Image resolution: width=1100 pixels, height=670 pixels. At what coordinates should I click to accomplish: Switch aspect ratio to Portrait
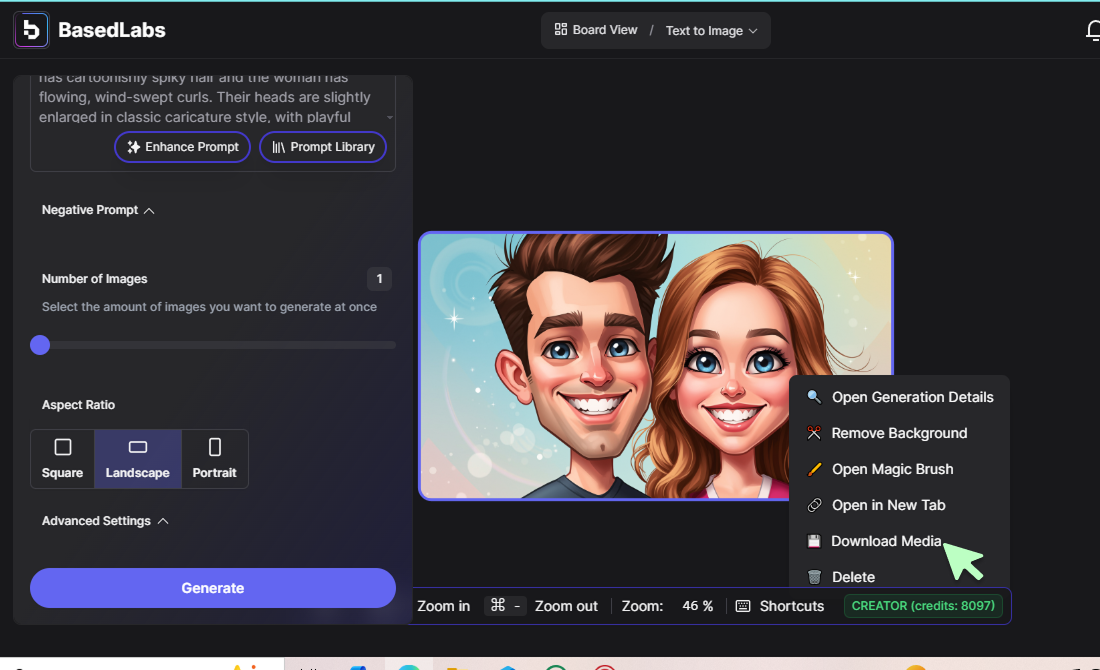[214, 459]
